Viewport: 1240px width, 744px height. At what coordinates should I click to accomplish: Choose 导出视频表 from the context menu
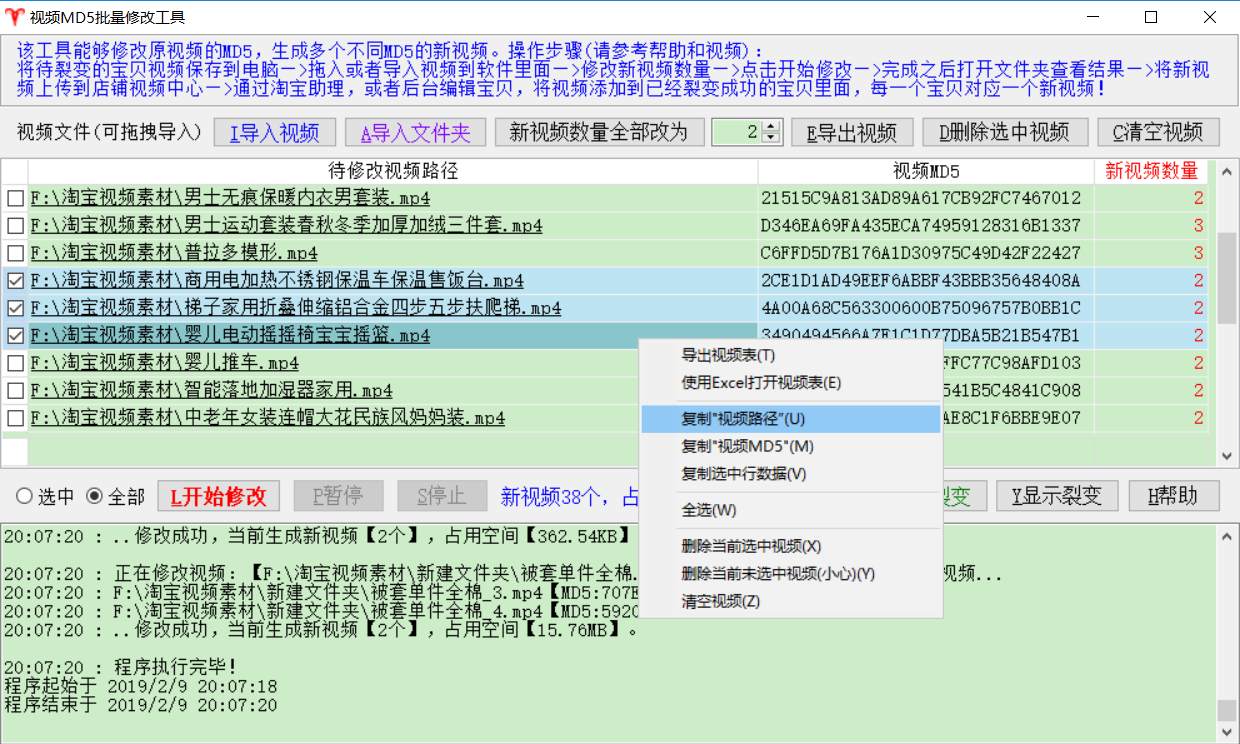point(728,355)
